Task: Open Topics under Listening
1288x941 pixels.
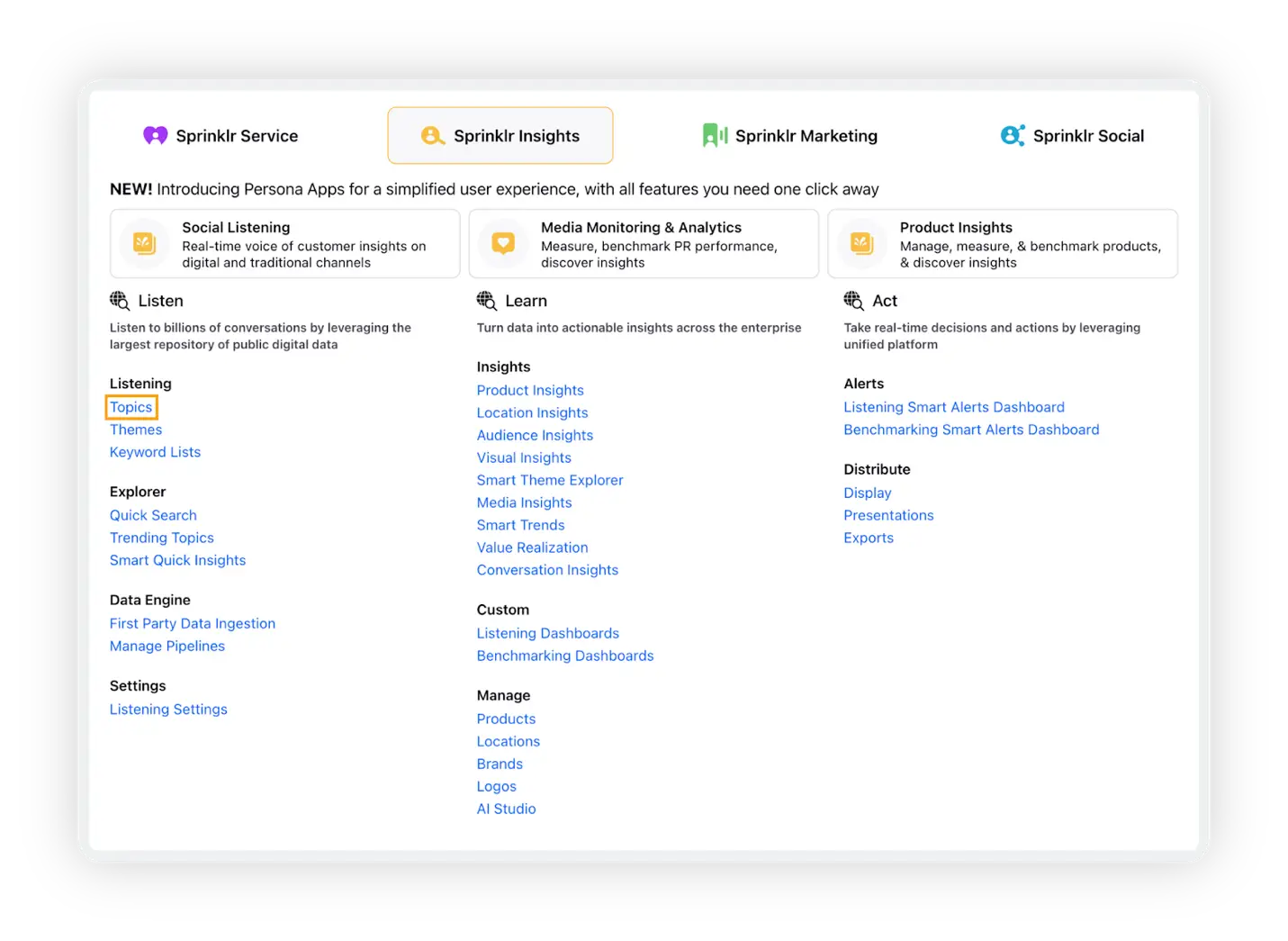Action: (x=131, y=407)
